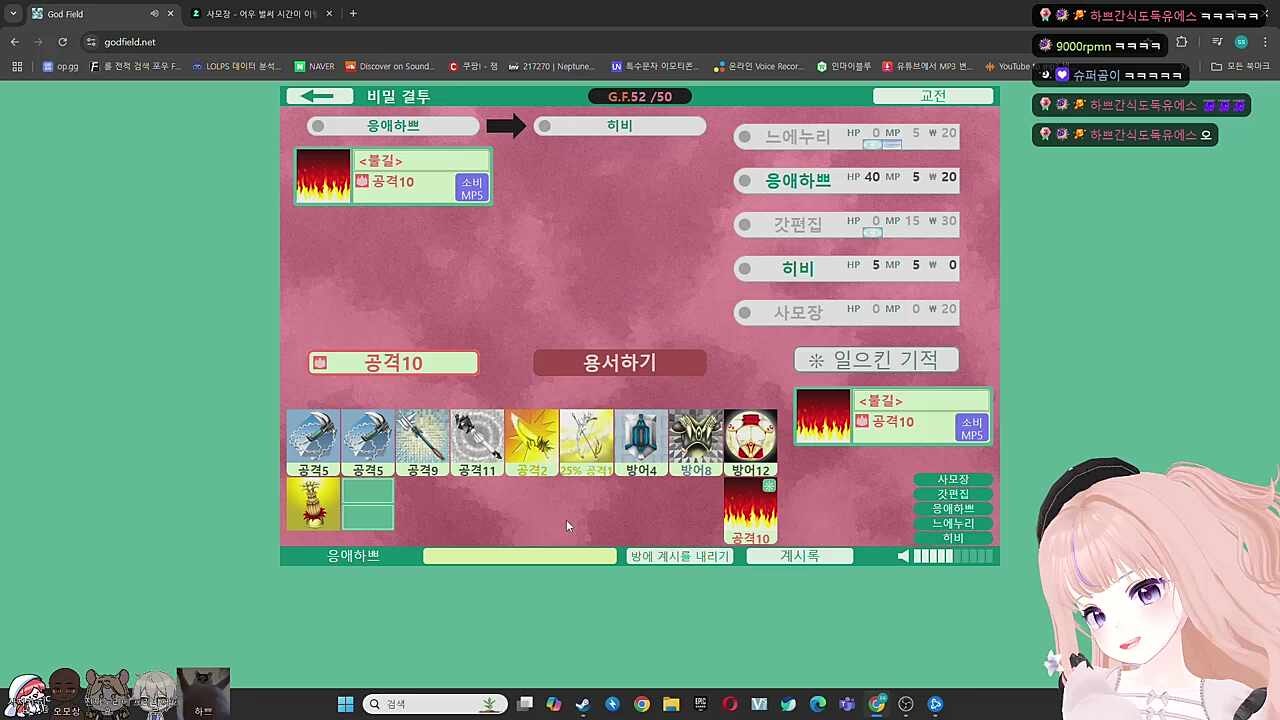Open the tab search dropdown arrow
The width and height of the screenshot is (1280, 720).
[x=13, y=14]
